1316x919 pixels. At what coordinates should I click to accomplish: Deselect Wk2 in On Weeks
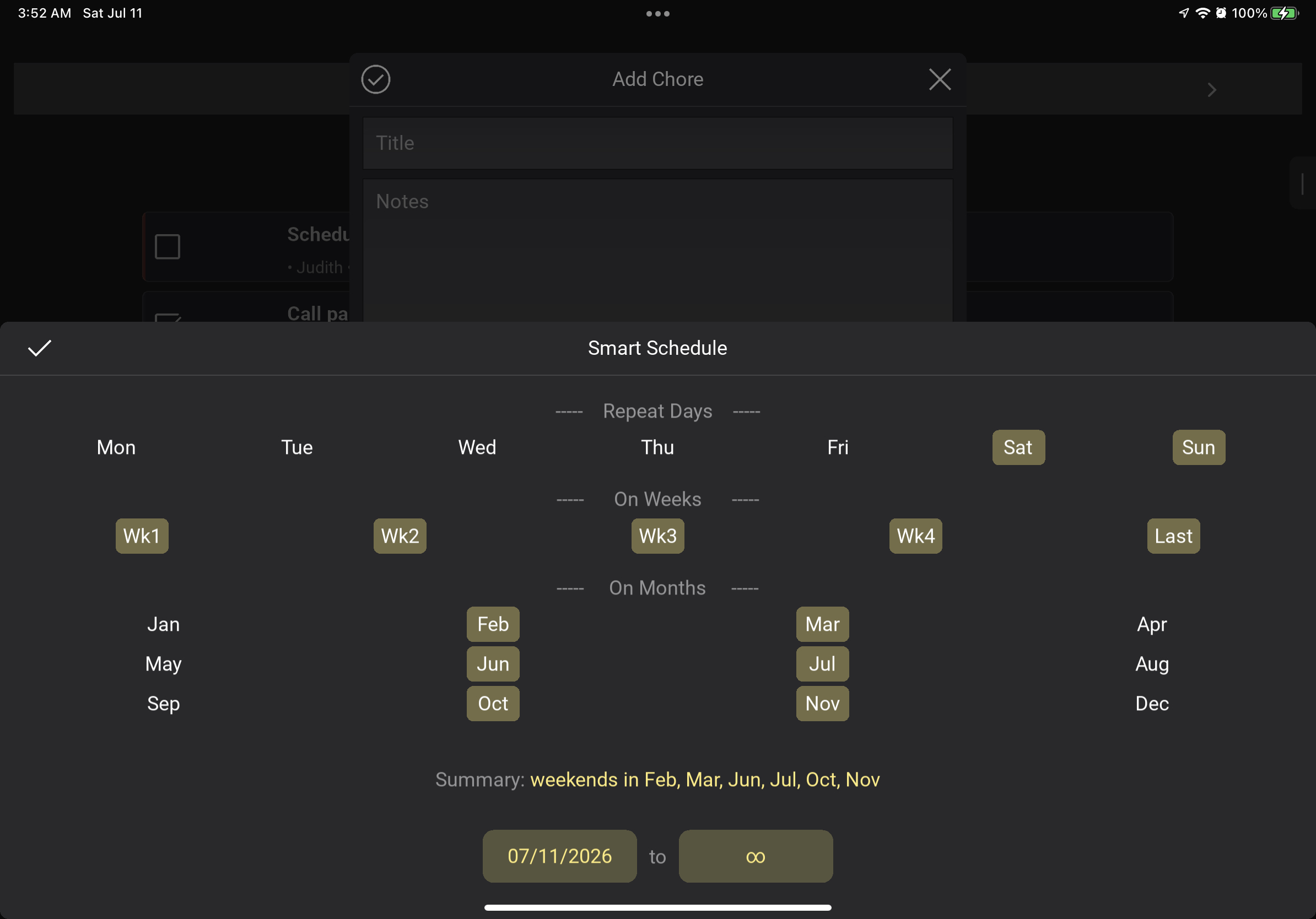(x=400, y=536)
